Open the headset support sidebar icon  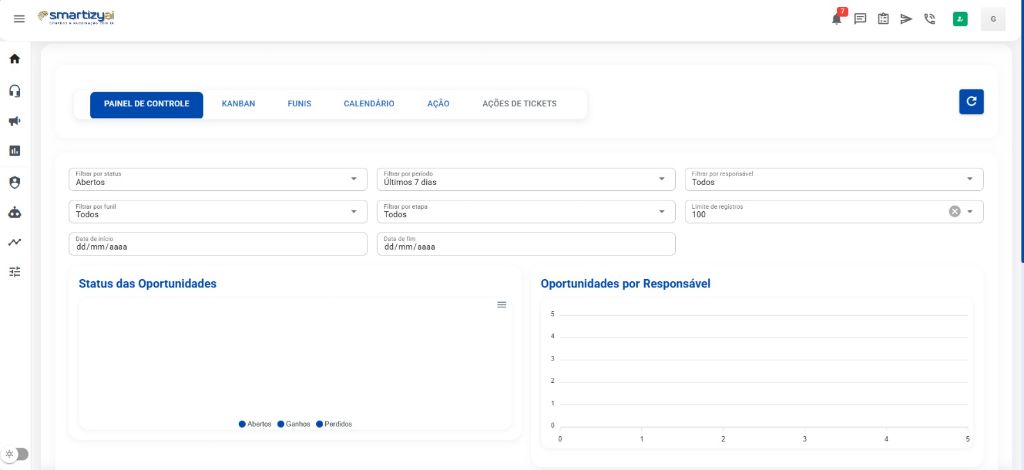[14, 90]
